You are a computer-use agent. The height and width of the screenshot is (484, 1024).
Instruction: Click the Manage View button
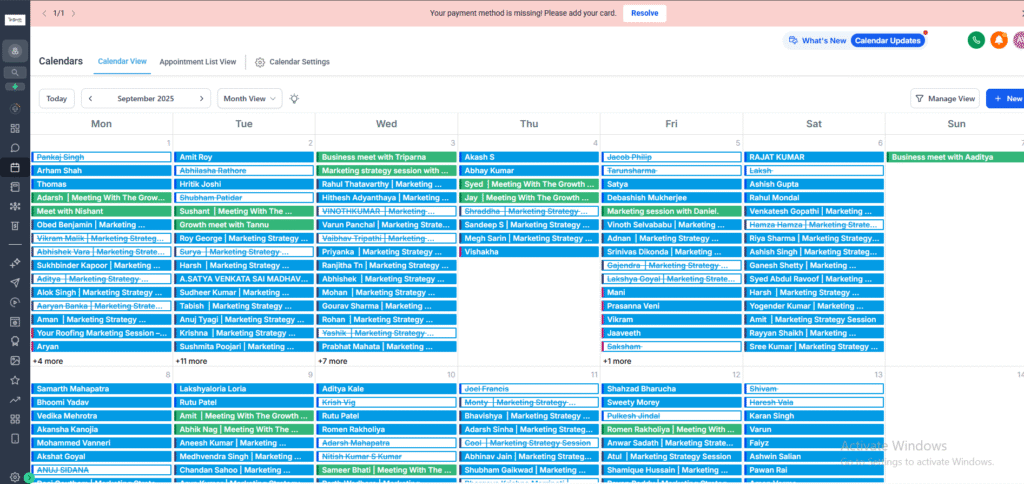[944, 98]
